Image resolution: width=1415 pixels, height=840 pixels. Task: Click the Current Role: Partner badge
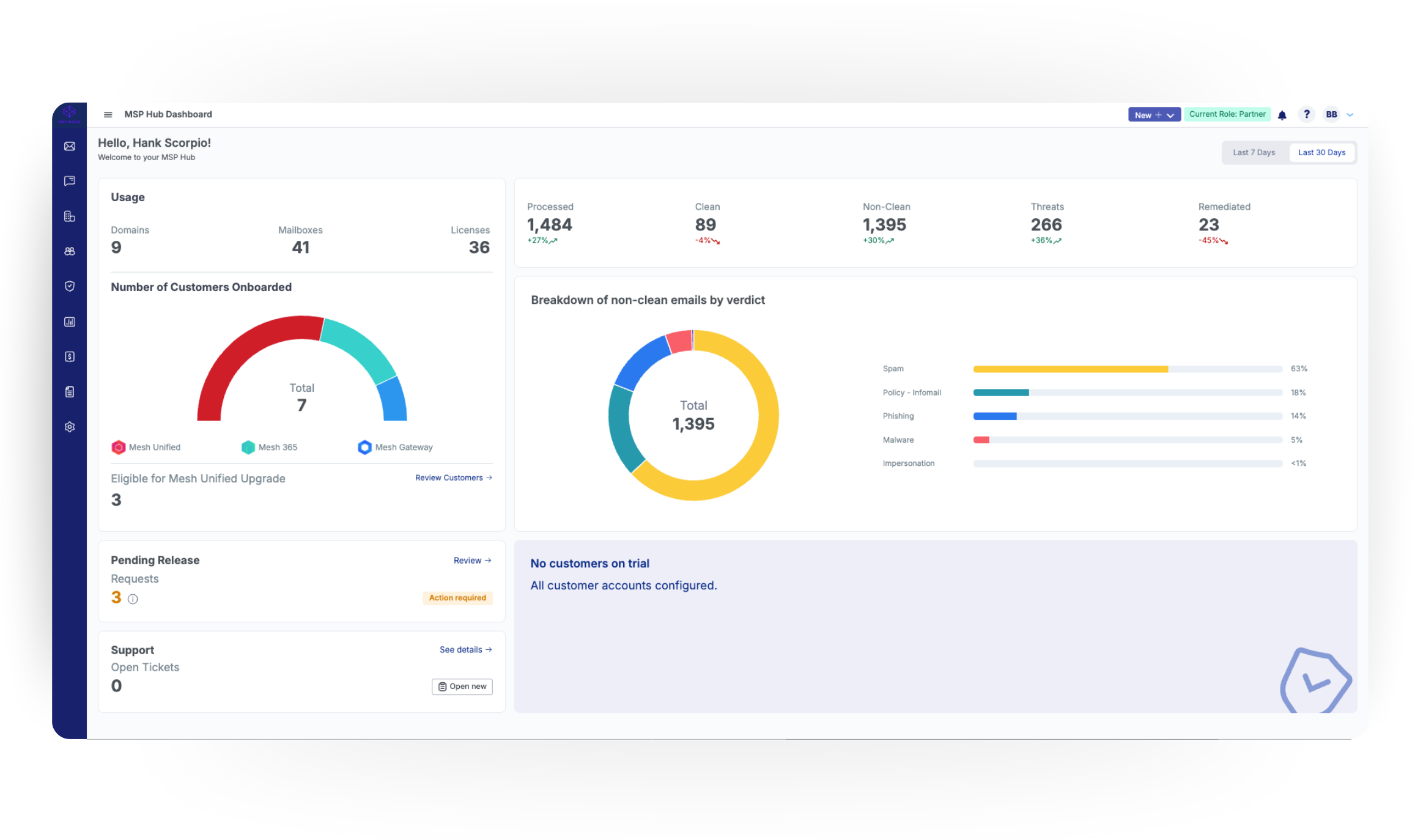1227,114
